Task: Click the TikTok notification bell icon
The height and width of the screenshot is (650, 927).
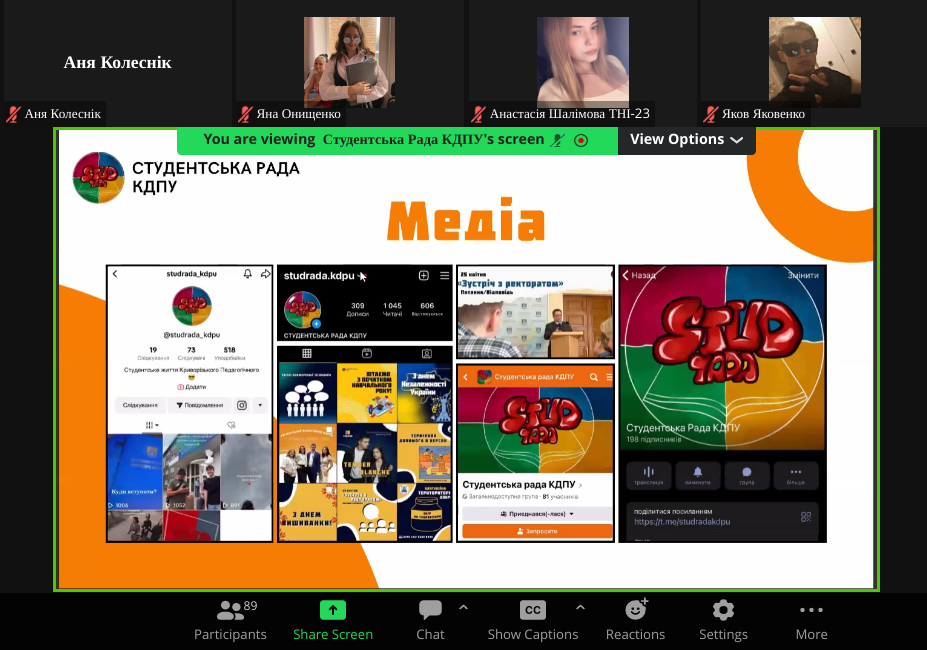Action: point(247,274)
